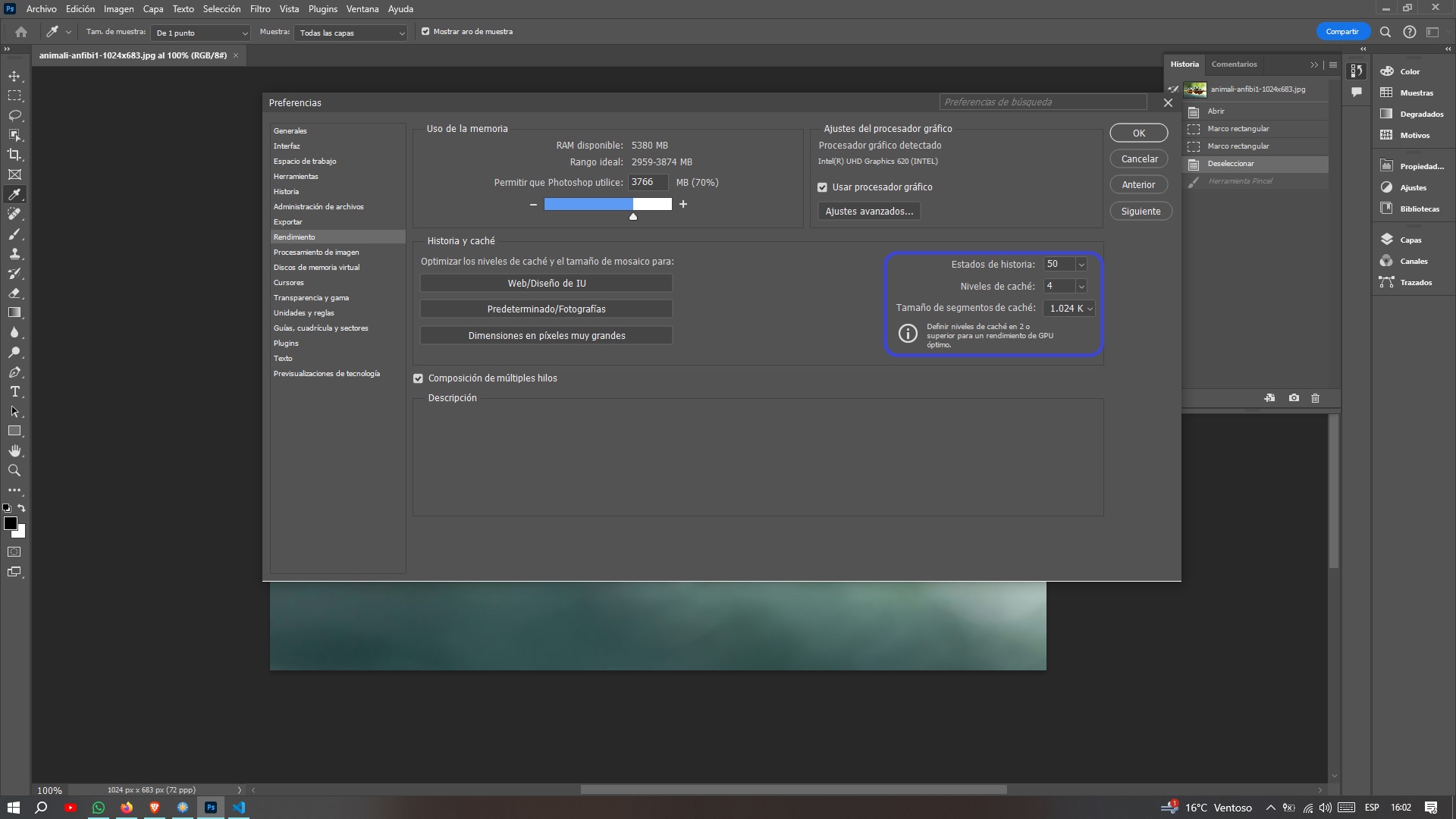1456x819 pixels.
Task: Click the foreground color swatch
Action: click(11, 523)
